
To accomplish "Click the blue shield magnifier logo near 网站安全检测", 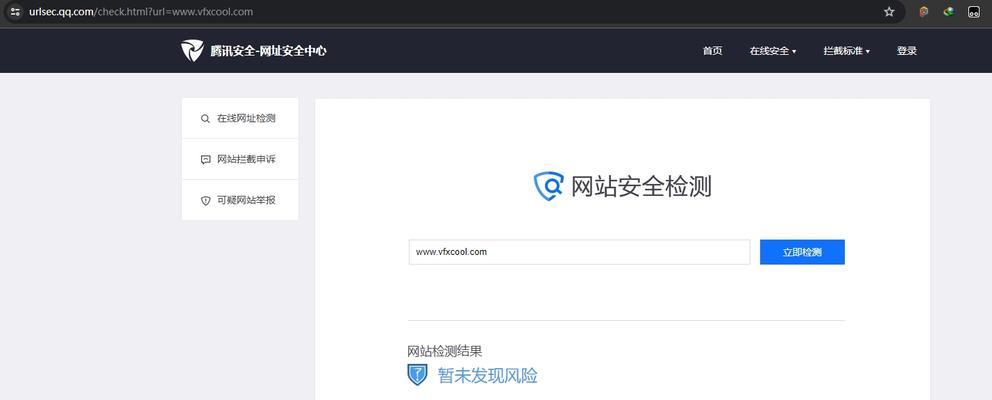I will [548, 186].
